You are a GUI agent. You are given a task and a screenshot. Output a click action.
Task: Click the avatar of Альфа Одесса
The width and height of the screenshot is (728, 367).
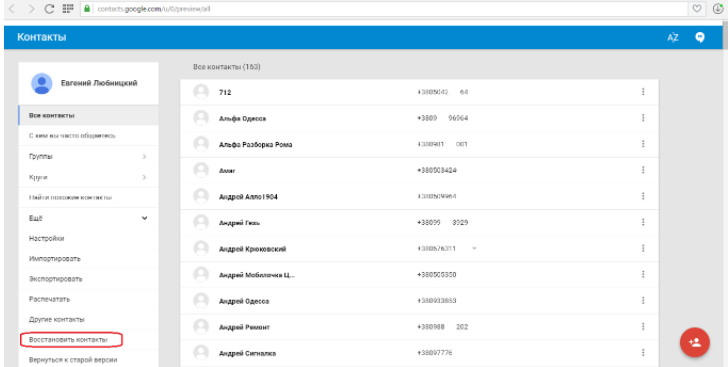click(x=201, y=118)
